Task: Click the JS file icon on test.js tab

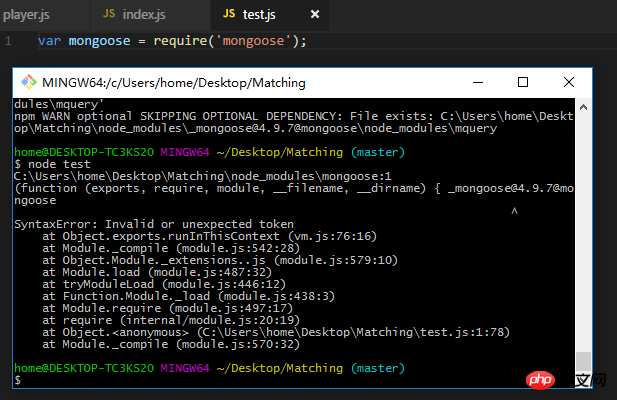Action: [229, 14]
